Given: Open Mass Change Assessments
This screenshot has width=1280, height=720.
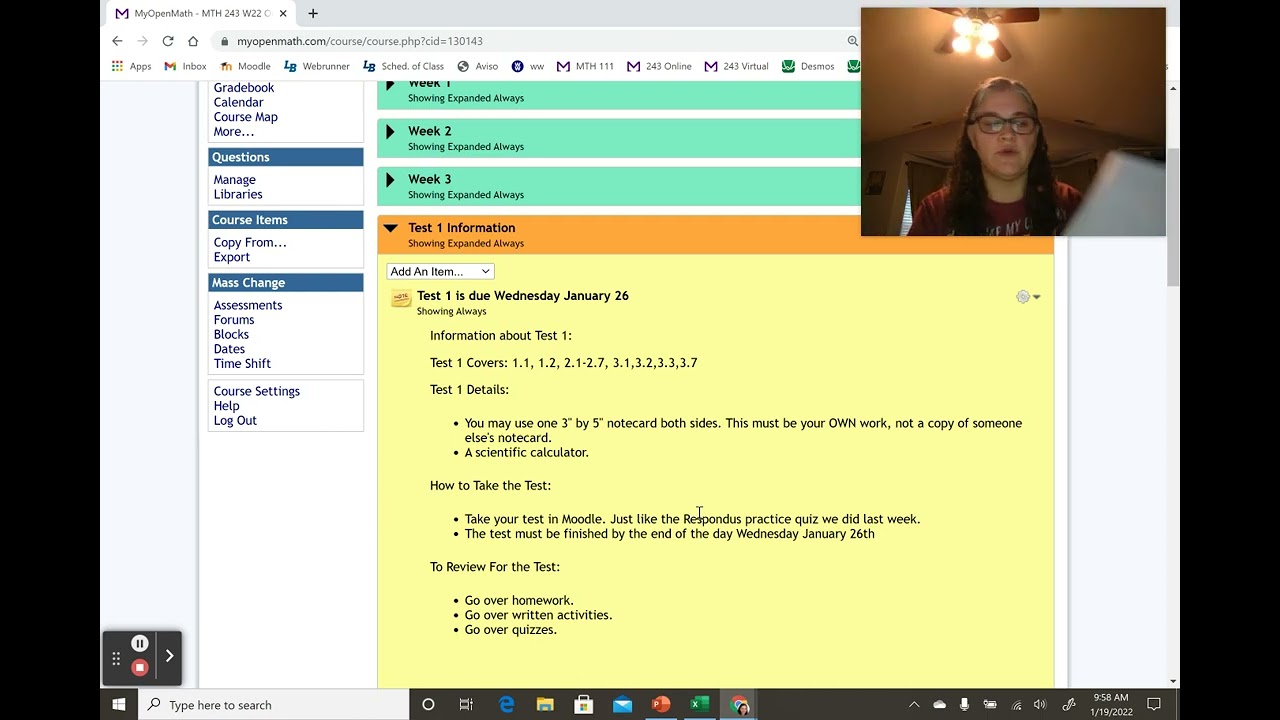Looking at the screenshot, I should click(x=248, y=305).
